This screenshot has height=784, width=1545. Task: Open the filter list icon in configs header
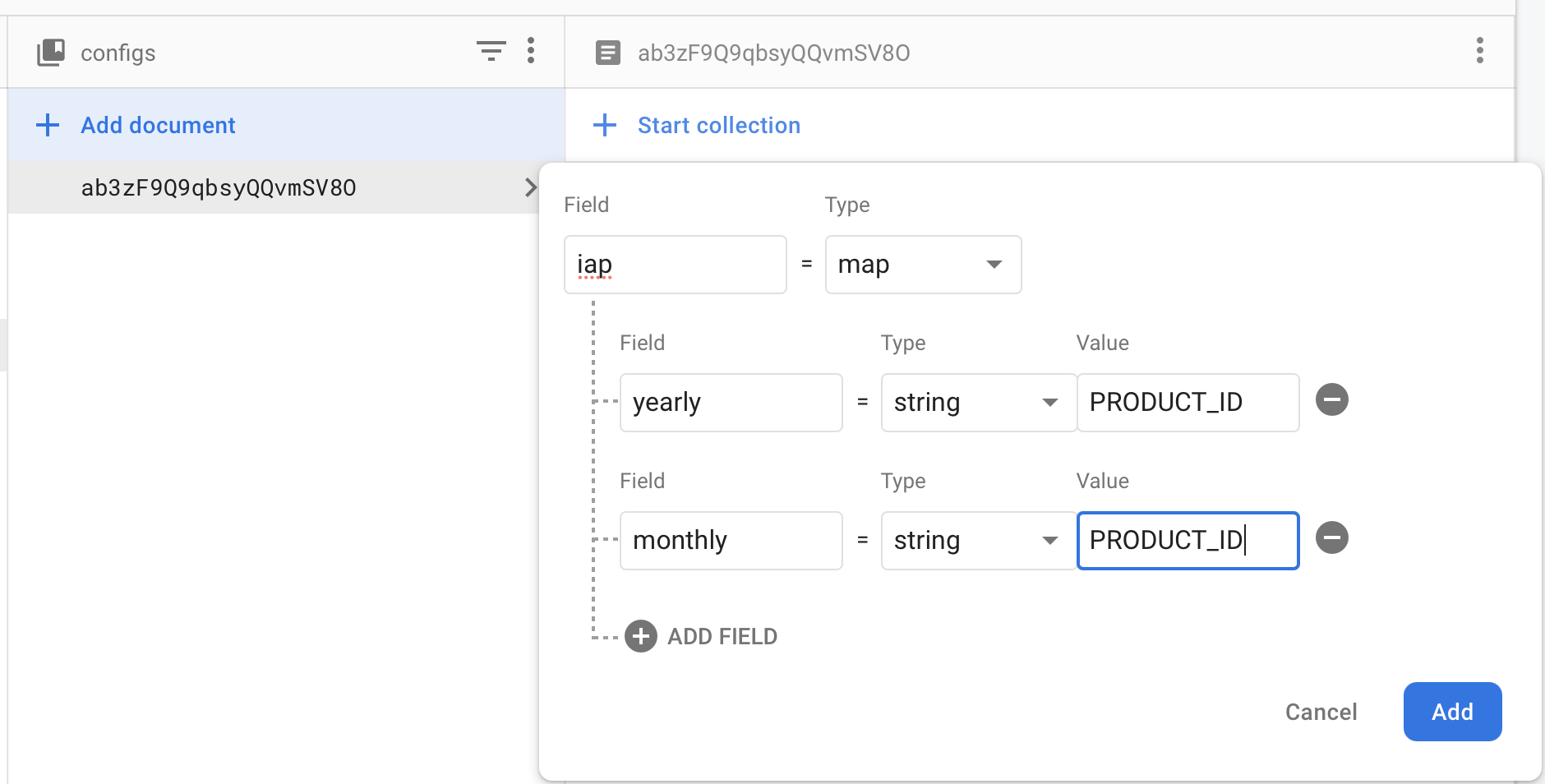[491, 51]
